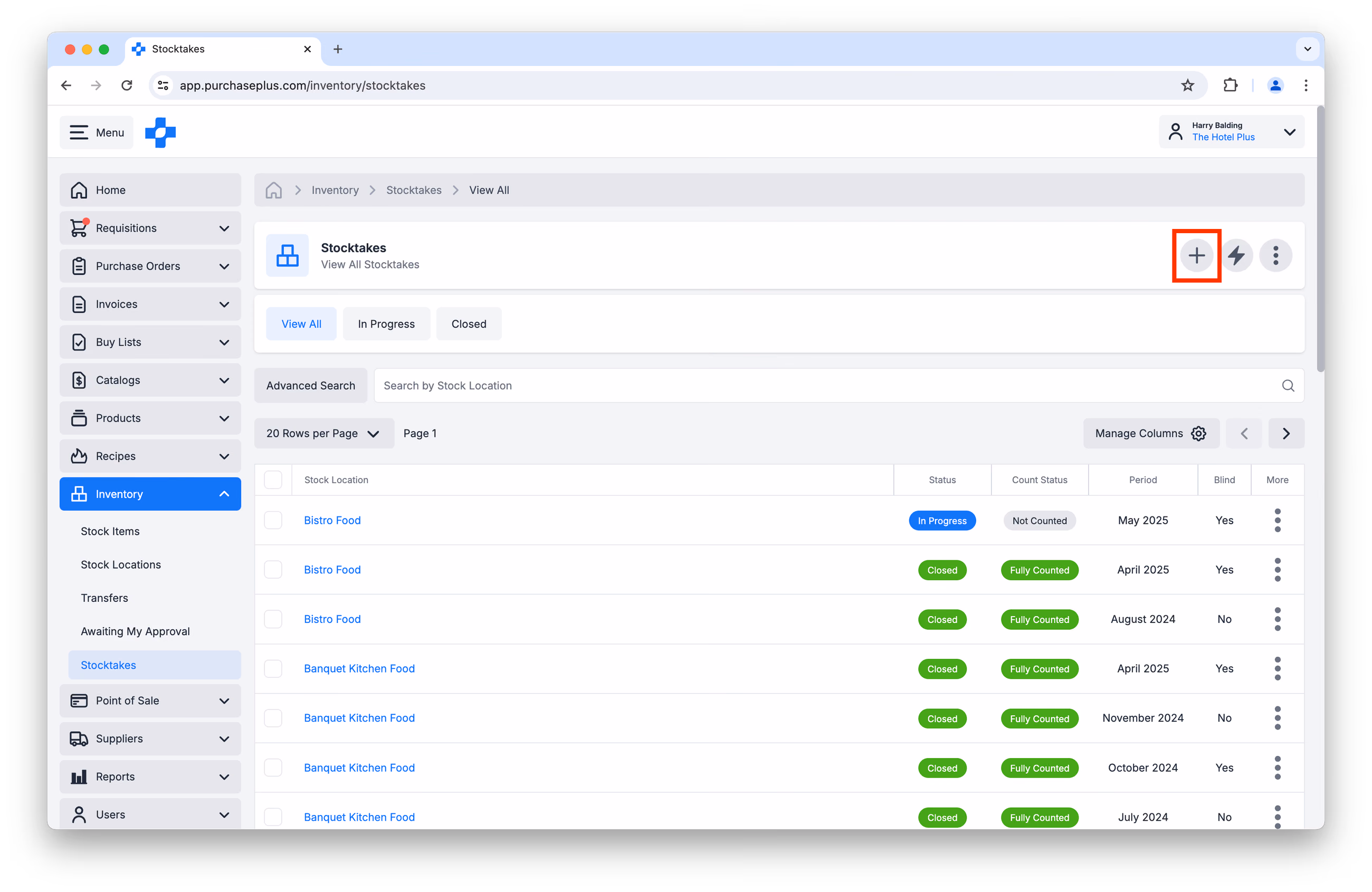Open More menu for Banquet Kitchen Food November 2024
The width and height of the screenshot is (1372, 892).
[1278, 718]
